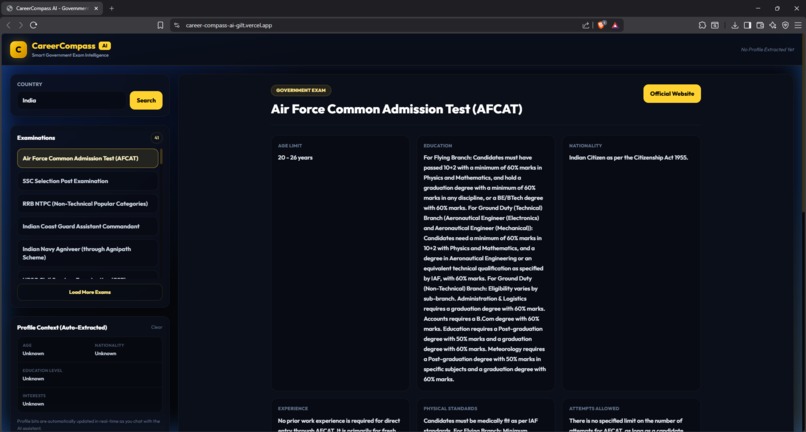Open the downloads icon
806x432 pixels.
click(735, 25)
